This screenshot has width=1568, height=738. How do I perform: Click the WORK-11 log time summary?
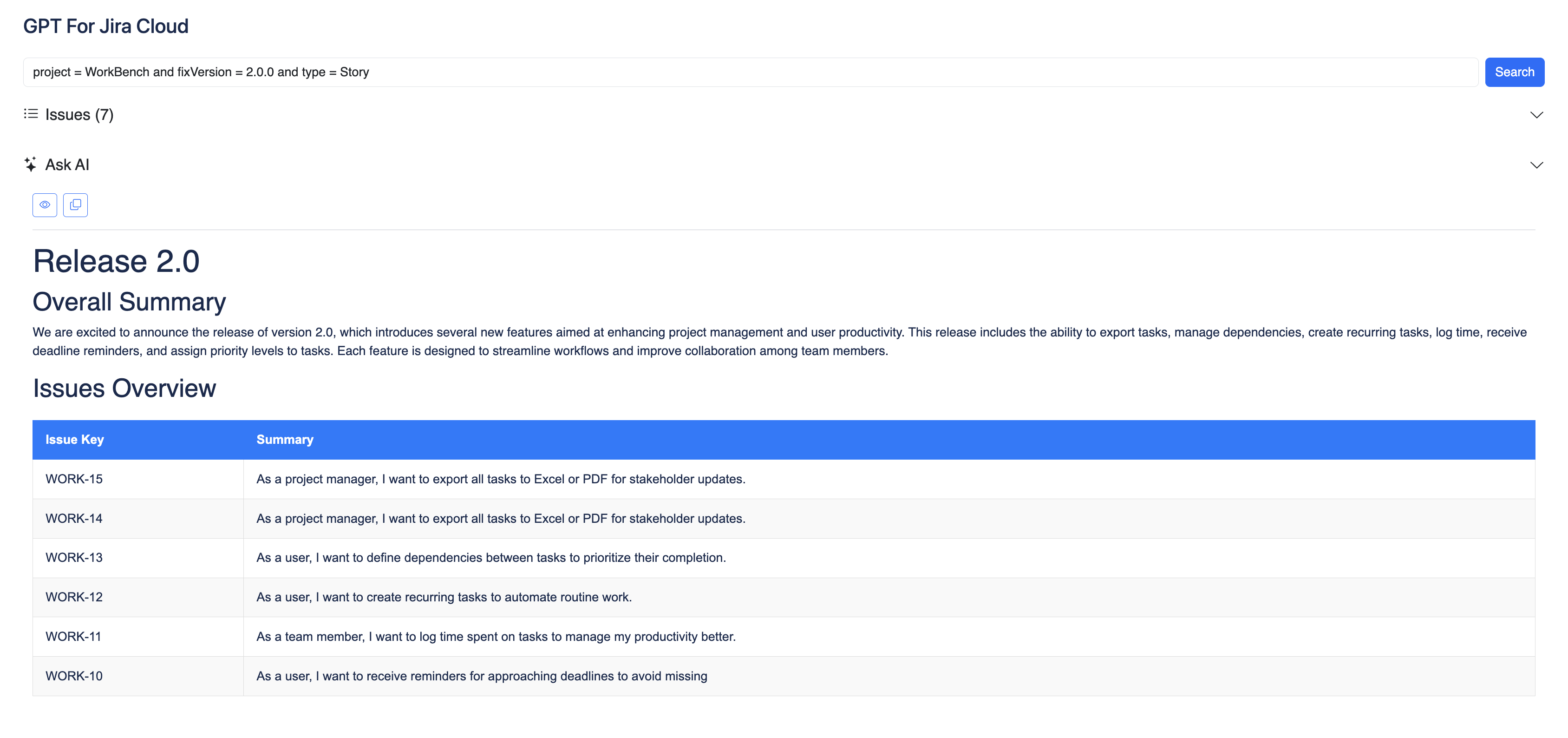(496, 637)
